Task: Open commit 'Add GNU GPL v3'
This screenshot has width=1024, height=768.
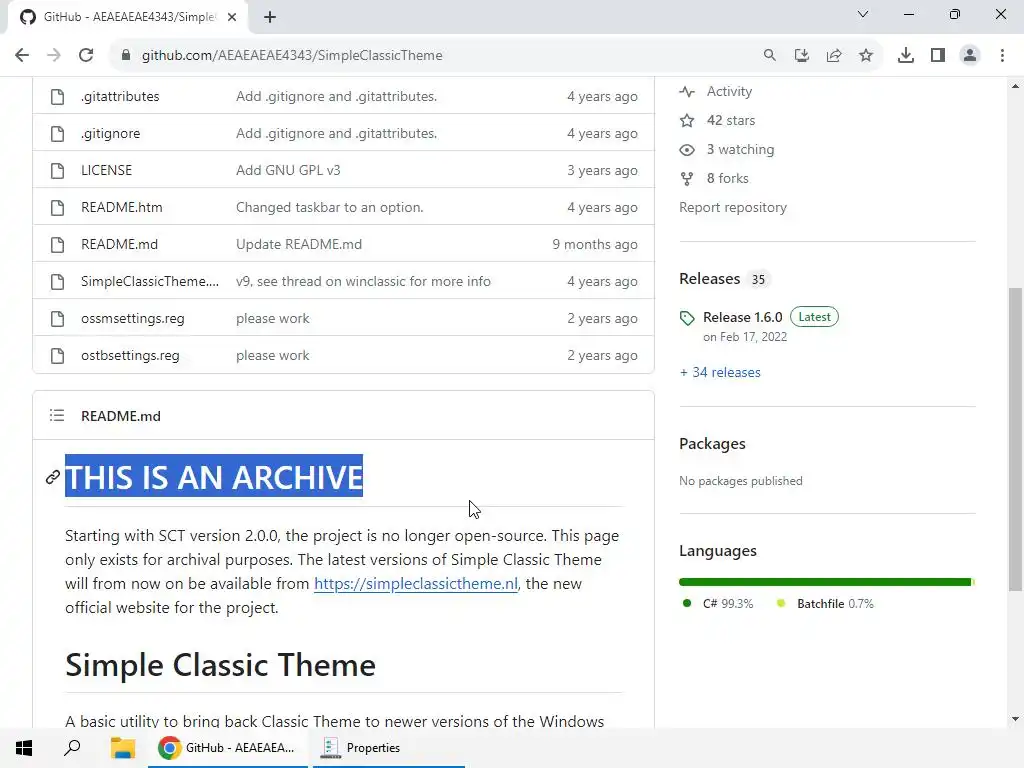Action: pyautogui.click(x=288, y=170)
